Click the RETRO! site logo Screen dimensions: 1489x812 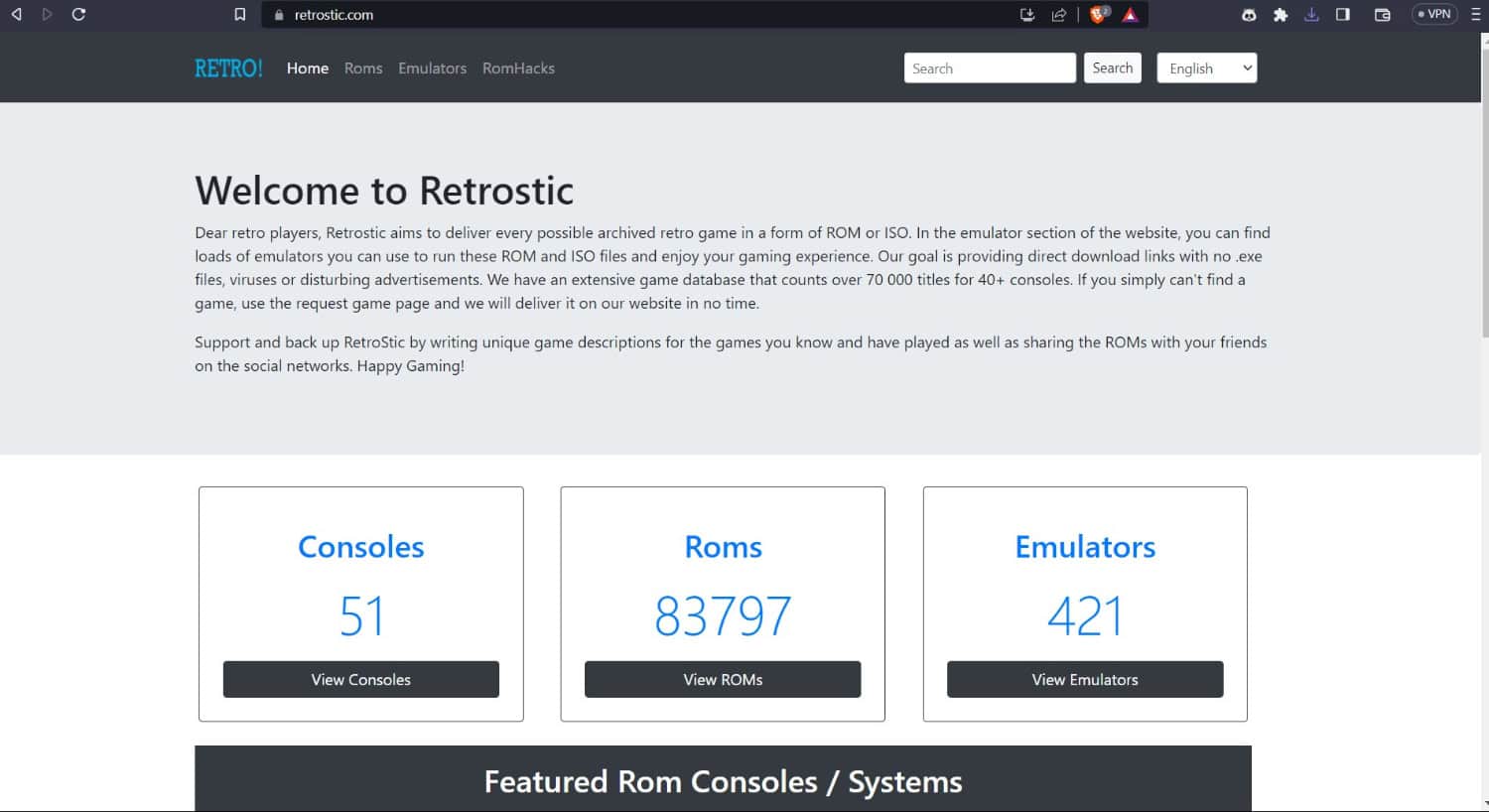tap(228, 68)
